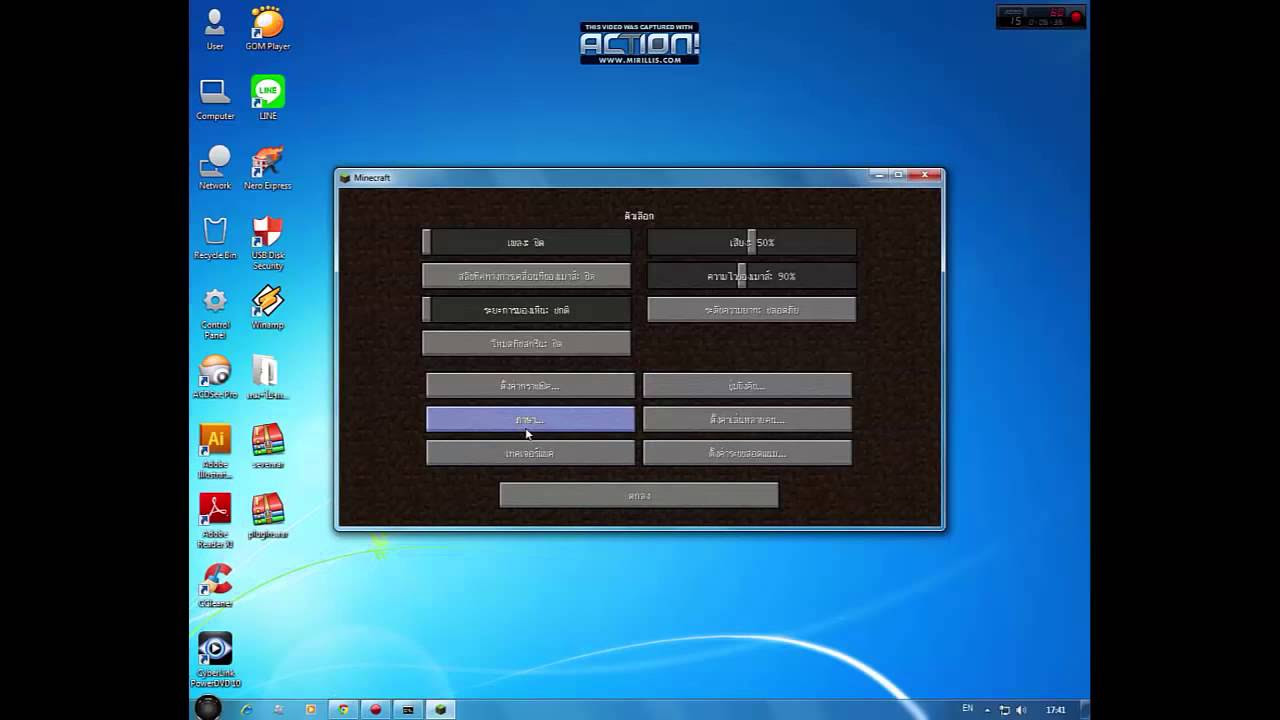Screen dimensions: 1280x720
Task: Adjust the Minecraft field of view slider
Action: (x=527, y=310)
